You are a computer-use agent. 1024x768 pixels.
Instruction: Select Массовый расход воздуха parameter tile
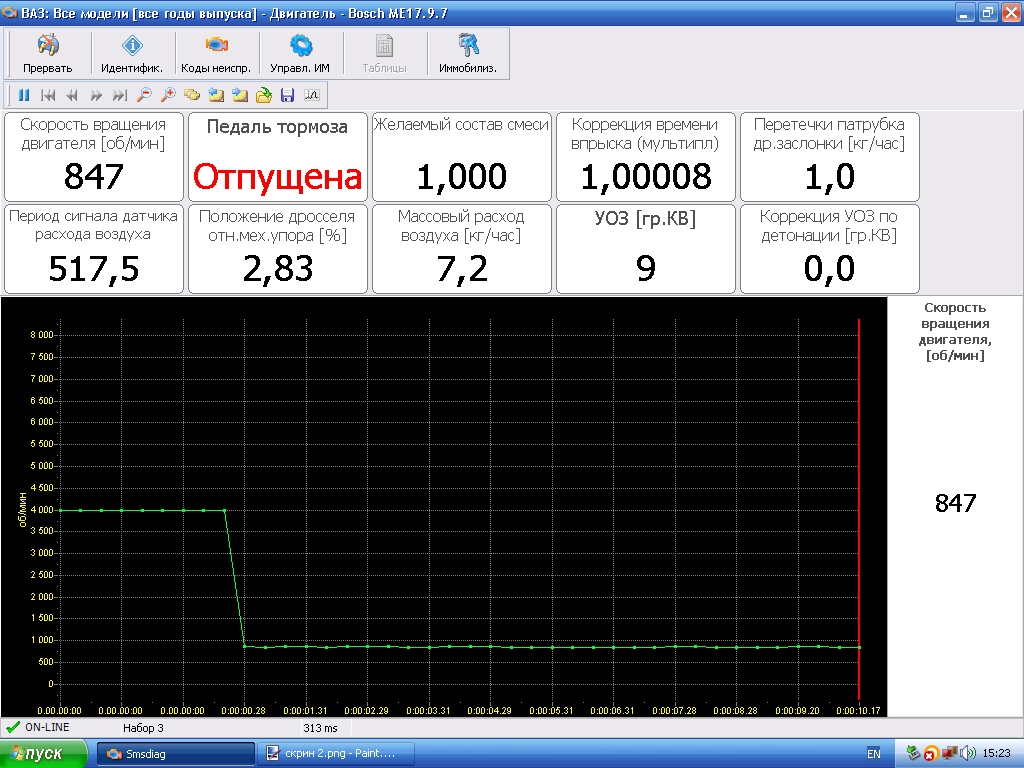461,249
